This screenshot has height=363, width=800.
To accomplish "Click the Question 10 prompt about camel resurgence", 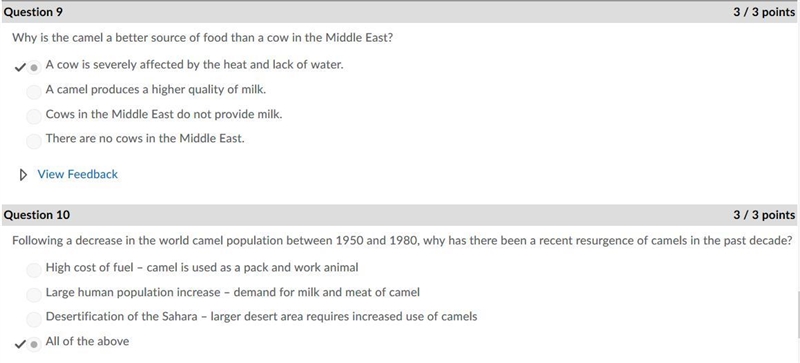I will tap(402, 240).
